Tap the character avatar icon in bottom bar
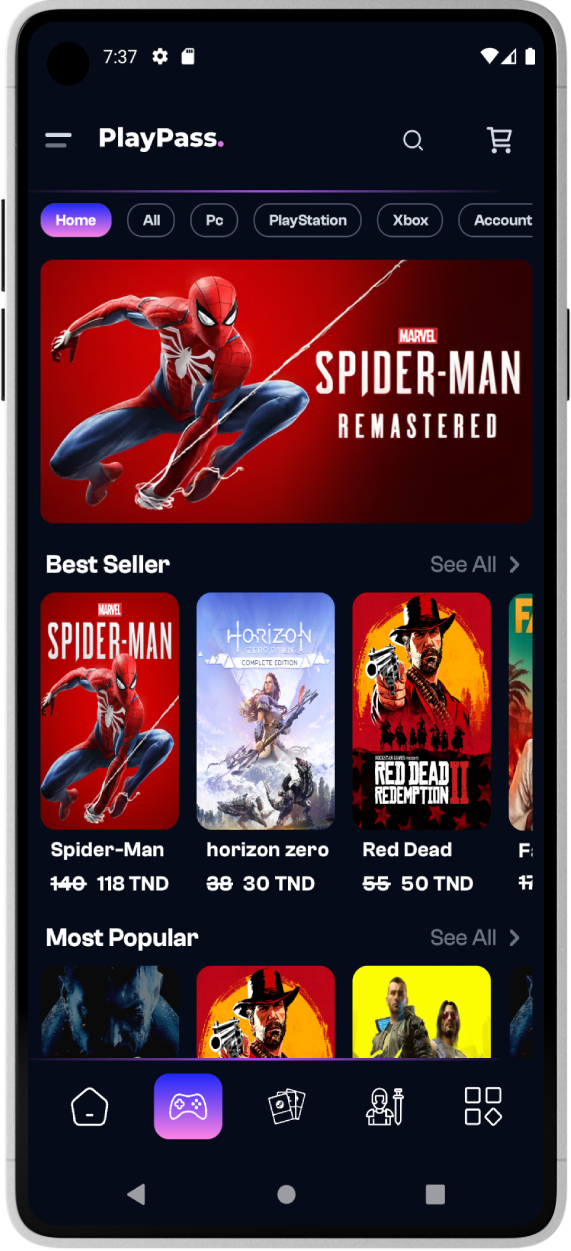Viewport: 571px width, 1251px height. (384, 1107)
